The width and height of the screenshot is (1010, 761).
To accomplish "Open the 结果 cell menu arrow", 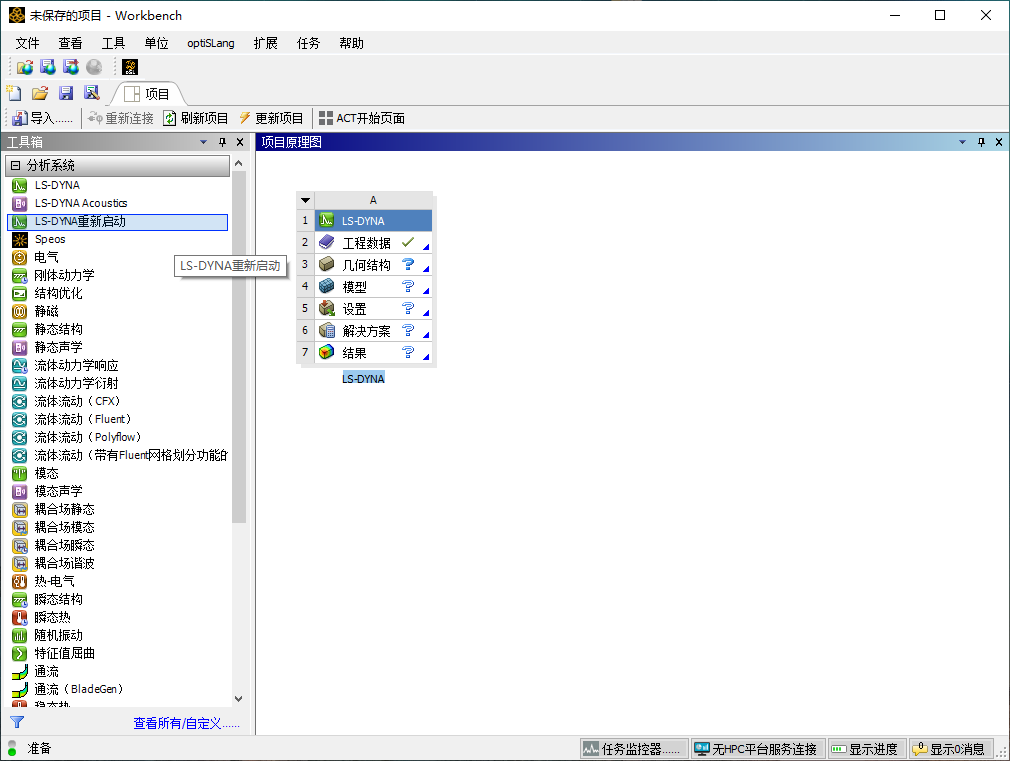I will [x=426, y=356].
